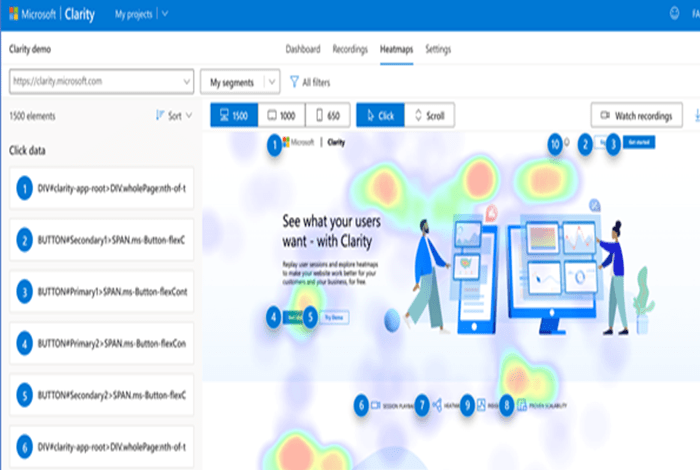
Task: Switch to tablet 1000 width view
Action: tap(282, 115)
